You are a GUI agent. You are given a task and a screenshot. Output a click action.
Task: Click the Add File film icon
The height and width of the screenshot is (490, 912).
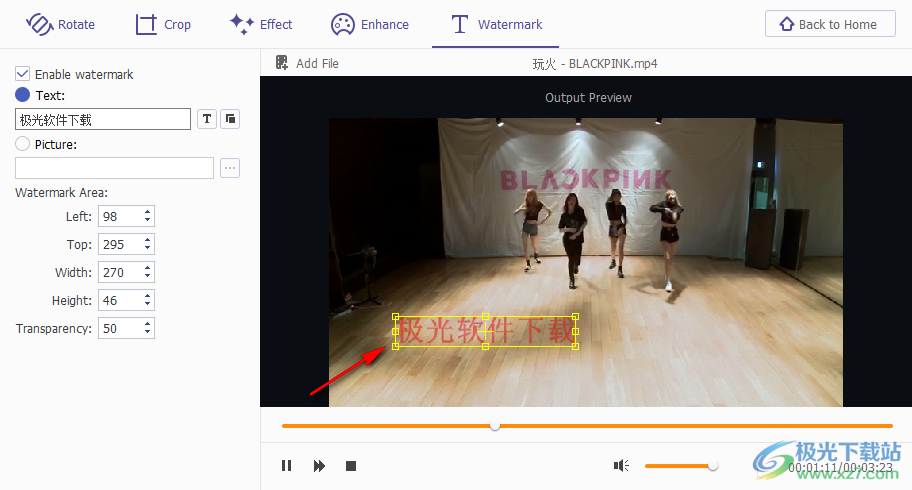click(282, 63)
